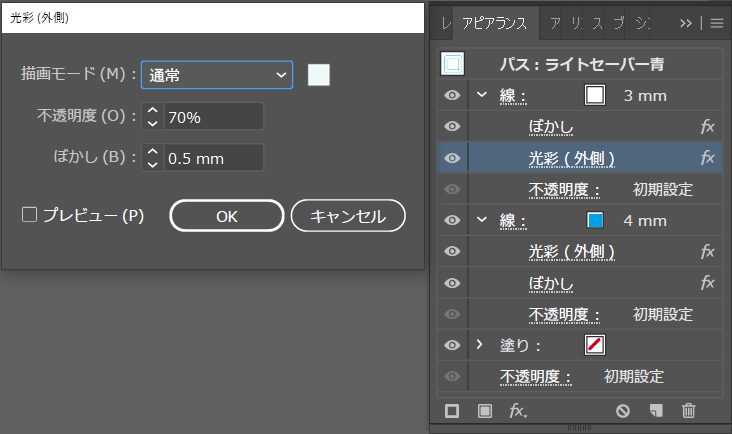Open 不透明度 link under white stroke
The height and width of the screenshot is (434, 732).
(564, 189)
